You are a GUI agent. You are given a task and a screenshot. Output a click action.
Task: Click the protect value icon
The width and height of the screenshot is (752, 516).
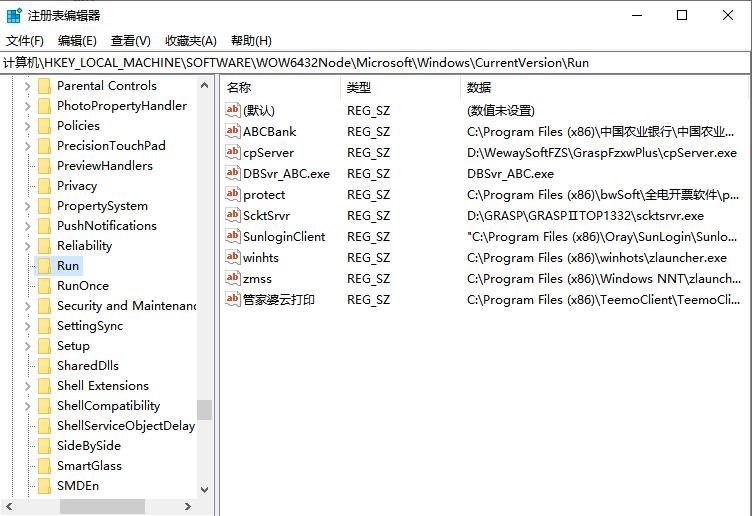(x=233, y=194)
